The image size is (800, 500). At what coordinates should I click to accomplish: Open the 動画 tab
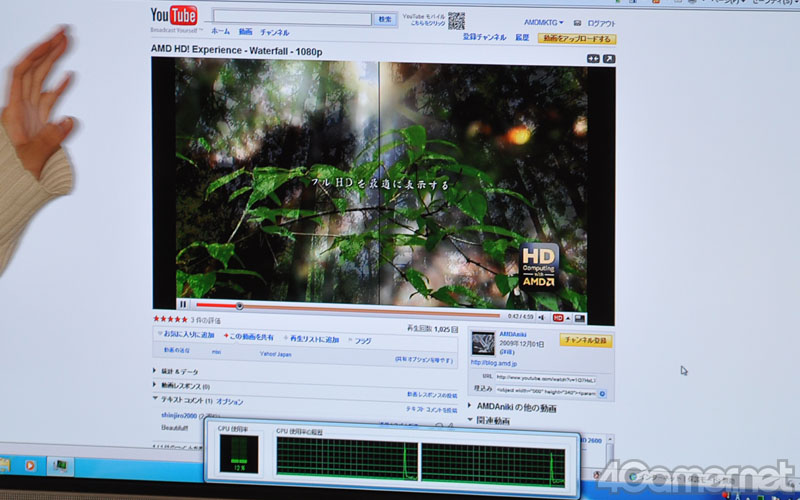(x=245, y=32)
